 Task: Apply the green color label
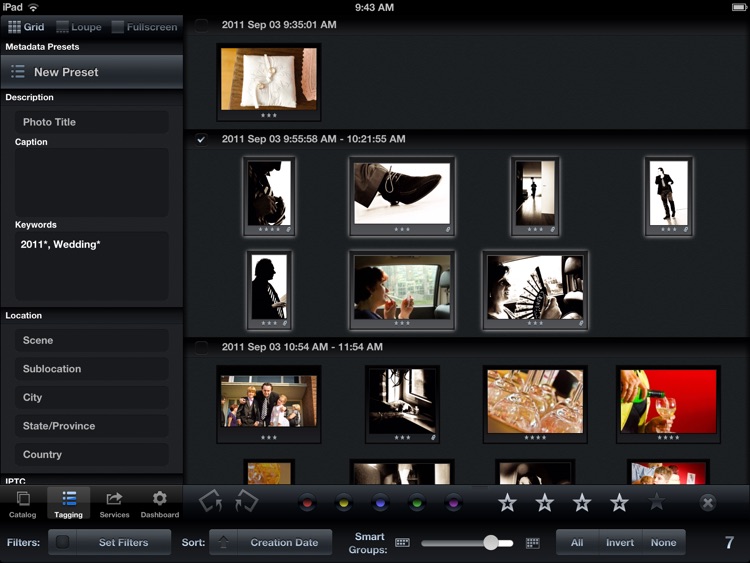pos(417,503)
